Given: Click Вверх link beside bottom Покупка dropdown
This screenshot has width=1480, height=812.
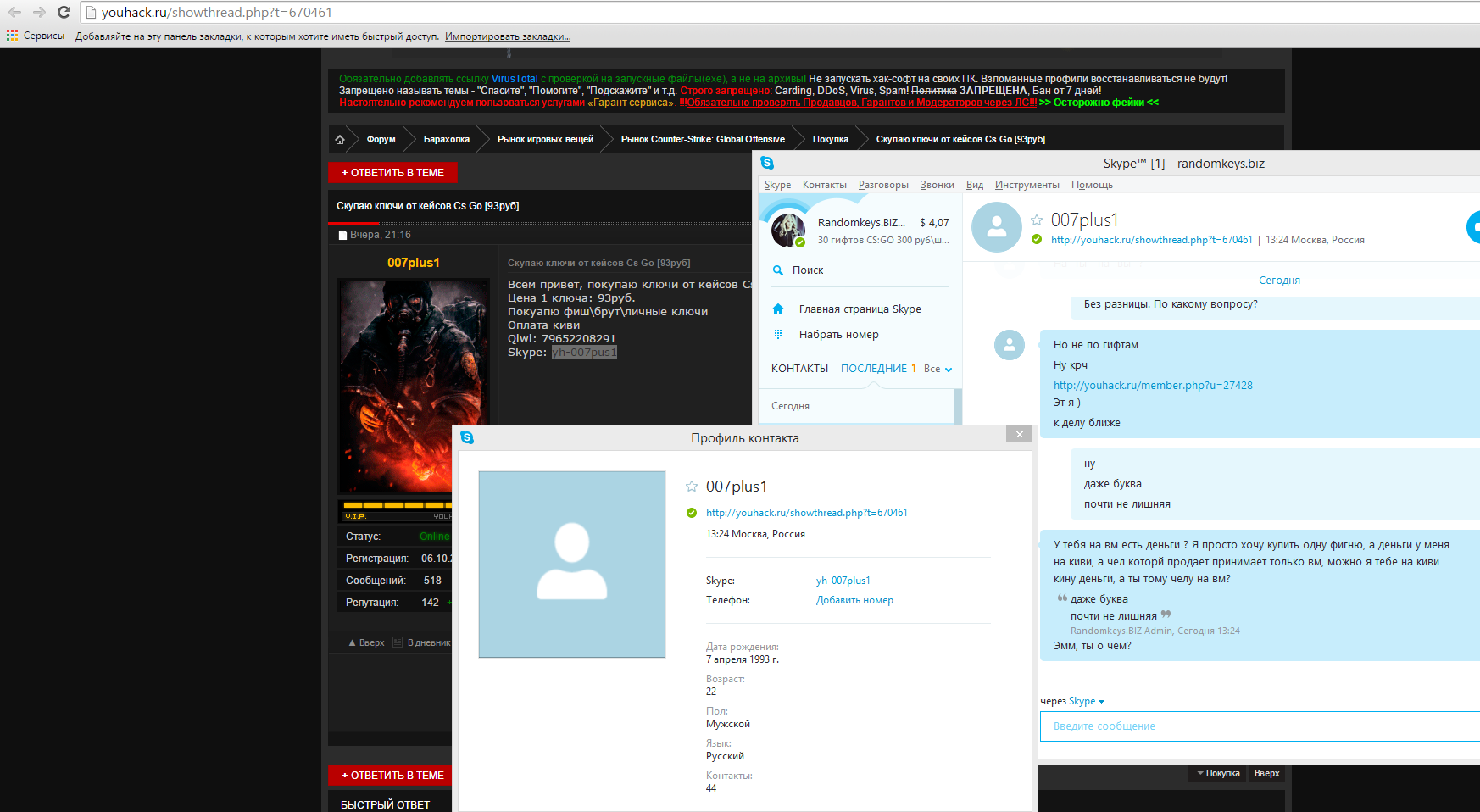Looking at the screenshot, I should coord(1267,773).
